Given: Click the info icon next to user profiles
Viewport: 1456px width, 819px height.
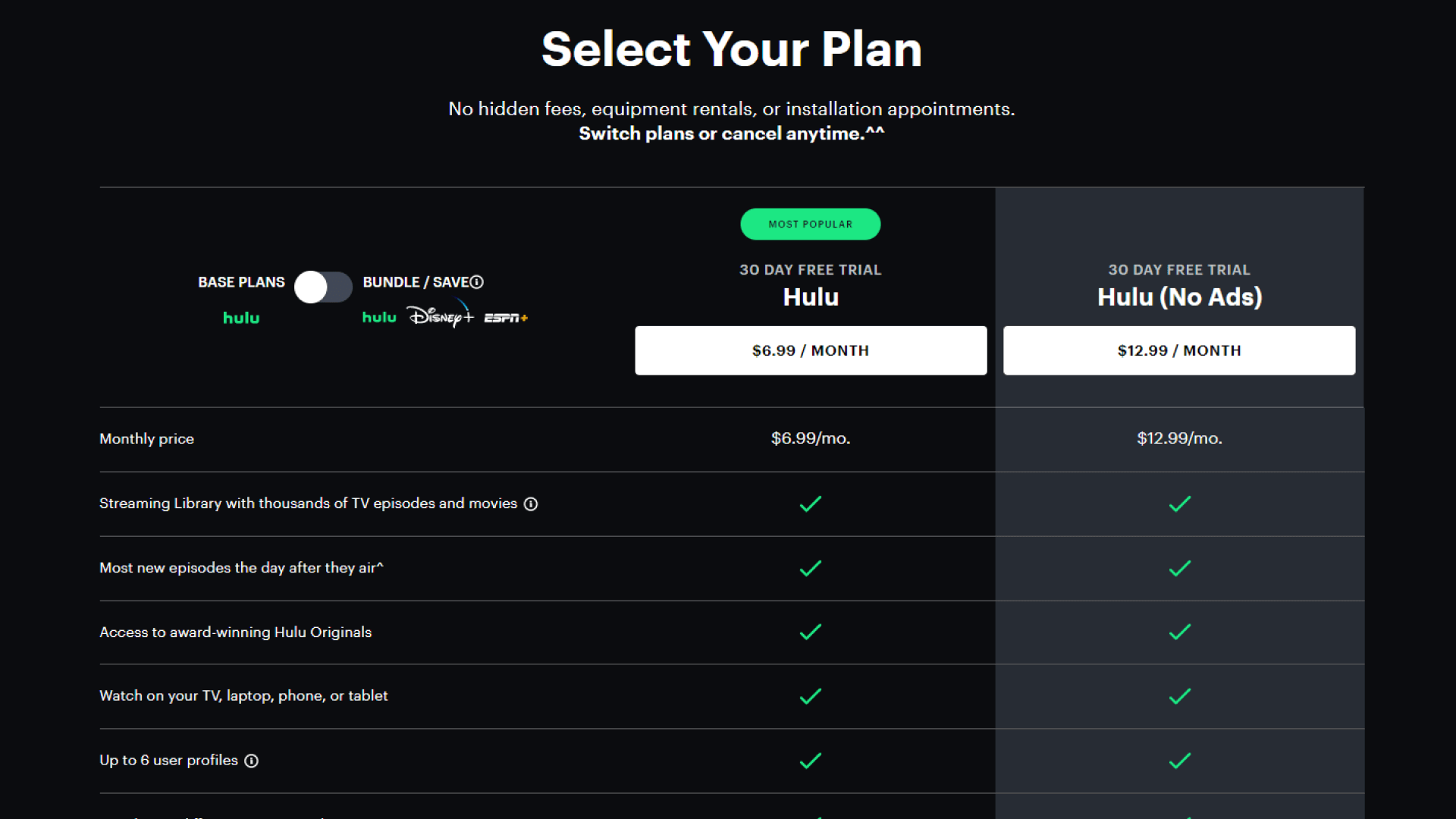Looking at the screenshot, I should coord(252,761).
